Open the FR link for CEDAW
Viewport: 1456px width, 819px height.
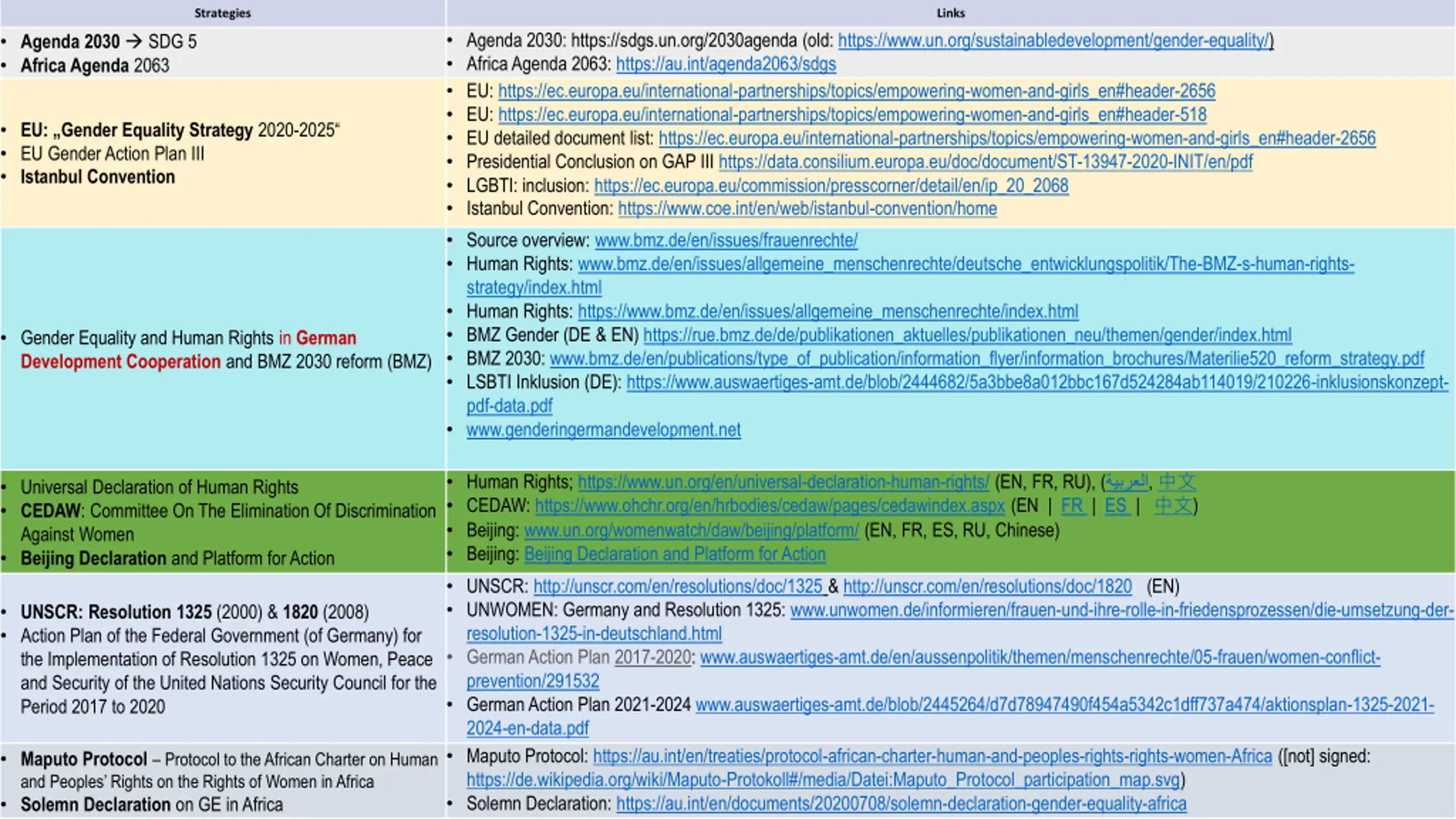(1073, 506)
